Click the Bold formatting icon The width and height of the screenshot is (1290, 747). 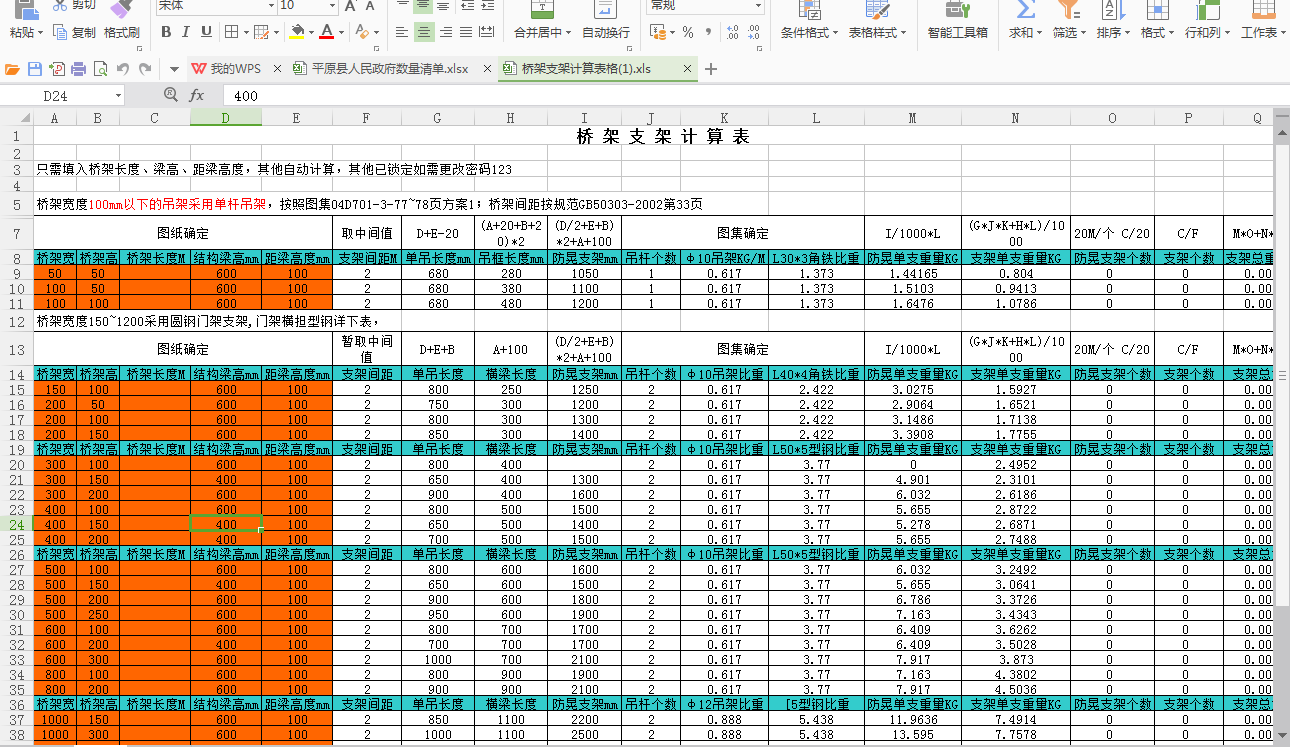[166, 32]
